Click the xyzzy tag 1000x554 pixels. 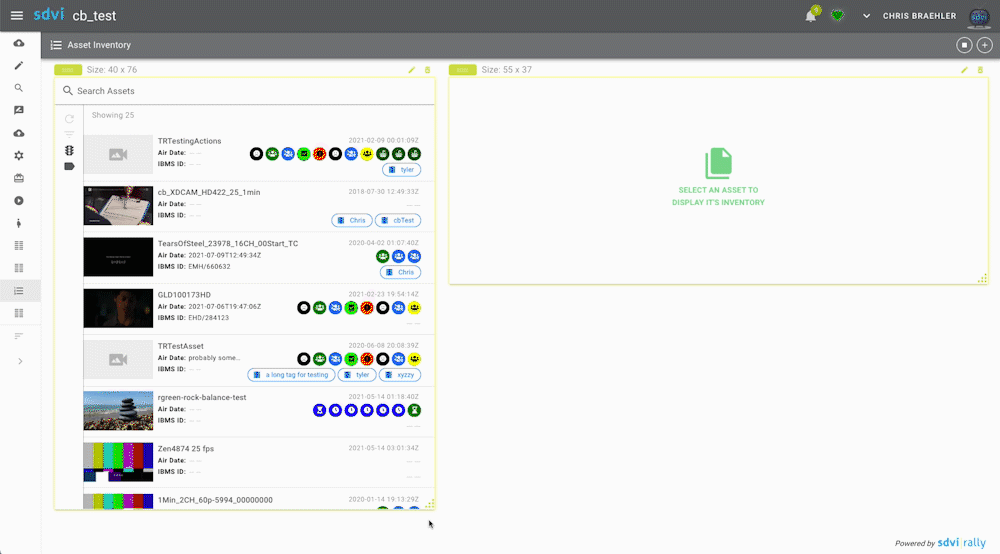(x=400, y=375)
